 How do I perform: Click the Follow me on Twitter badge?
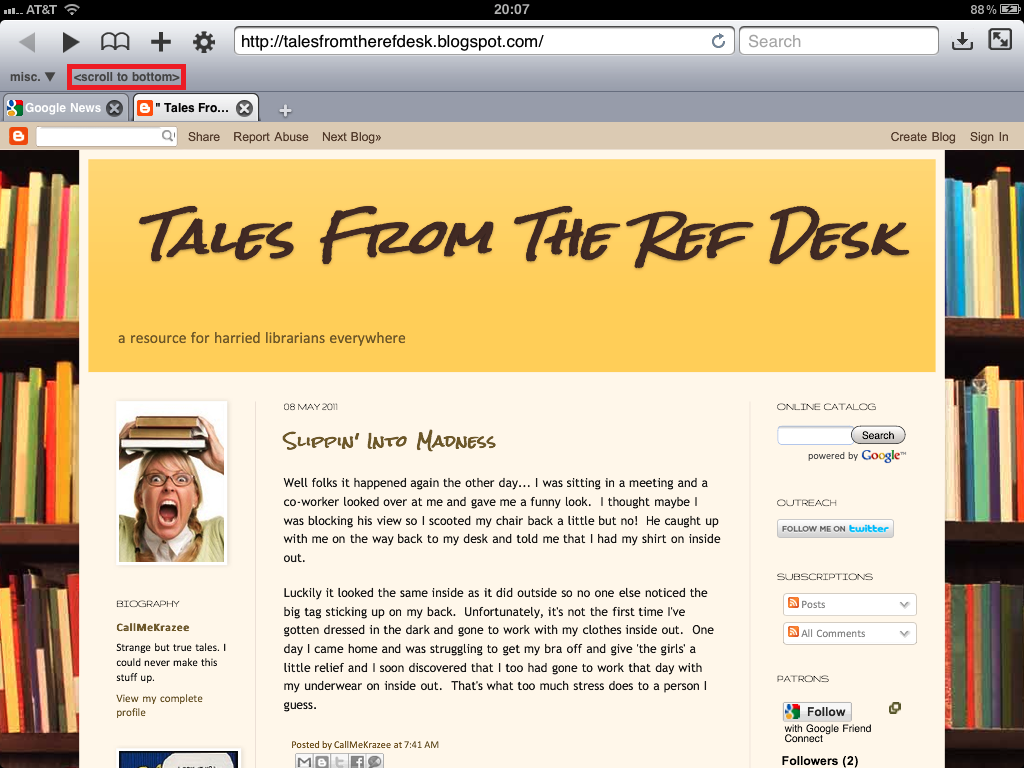(835, 529)
